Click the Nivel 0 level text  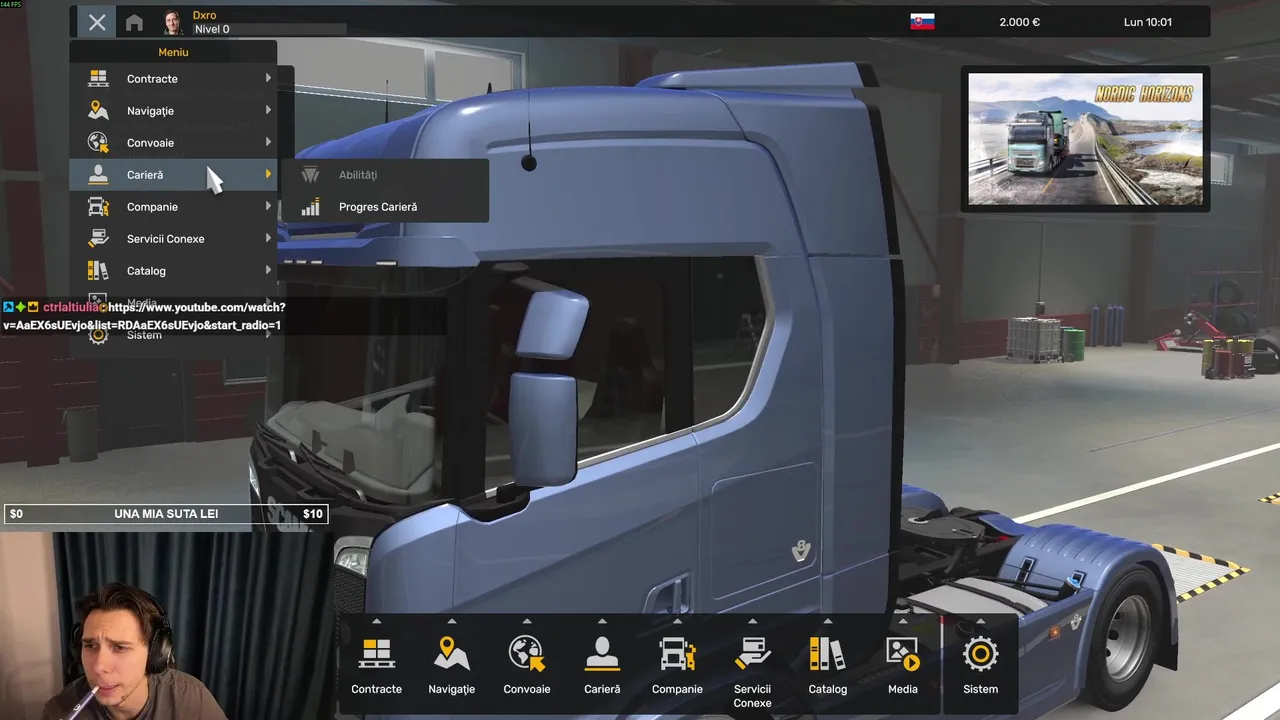tap(212, 29)
